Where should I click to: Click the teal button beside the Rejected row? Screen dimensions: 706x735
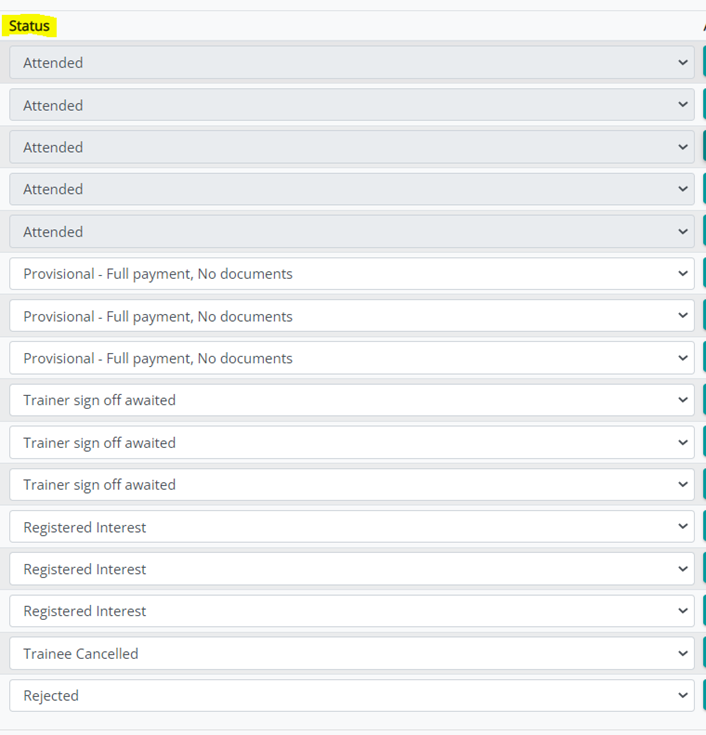pyautogui.click(x=703, y=696)
